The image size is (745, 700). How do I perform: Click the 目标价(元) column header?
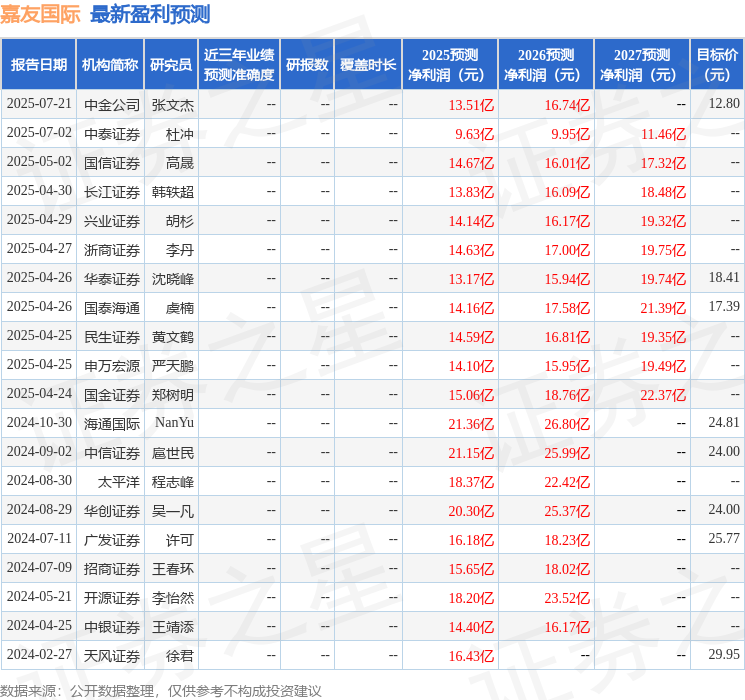(716, 65)
